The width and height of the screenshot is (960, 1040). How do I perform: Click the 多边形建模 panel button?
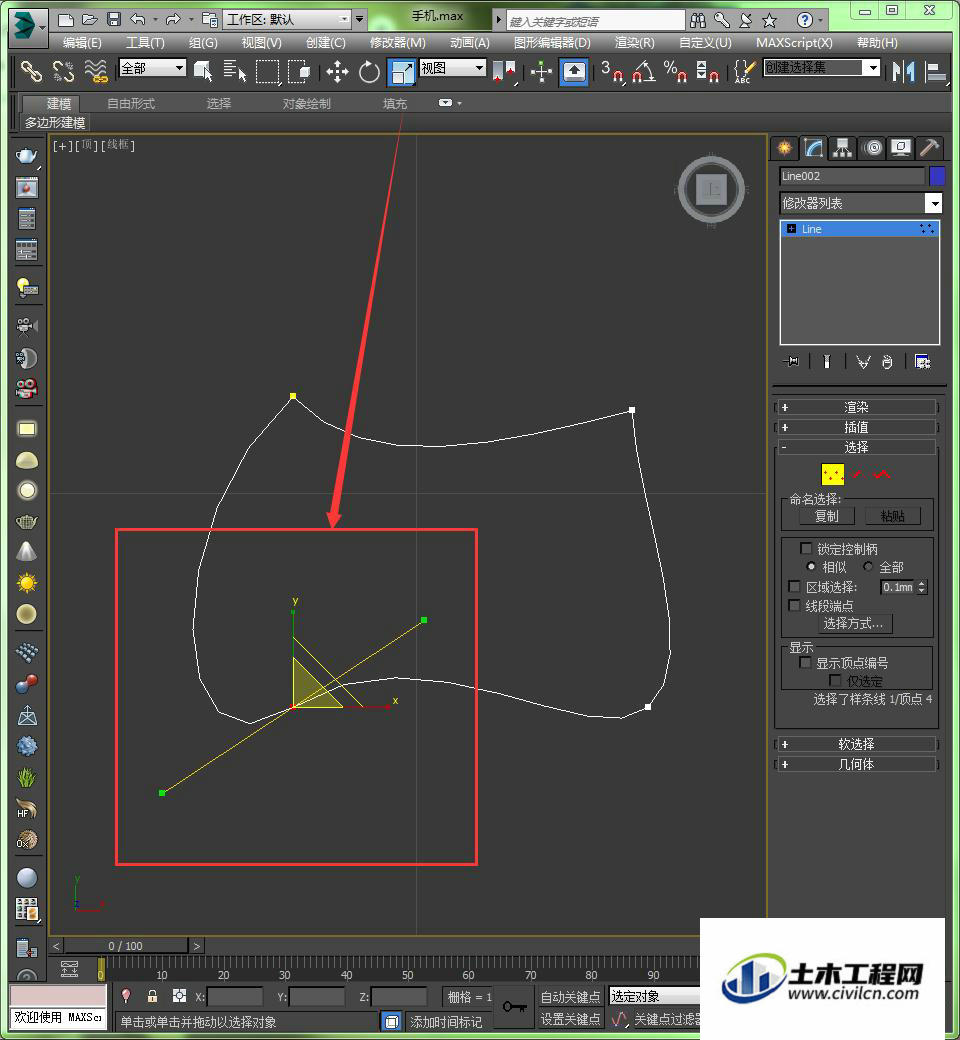(x=55, y=123)
